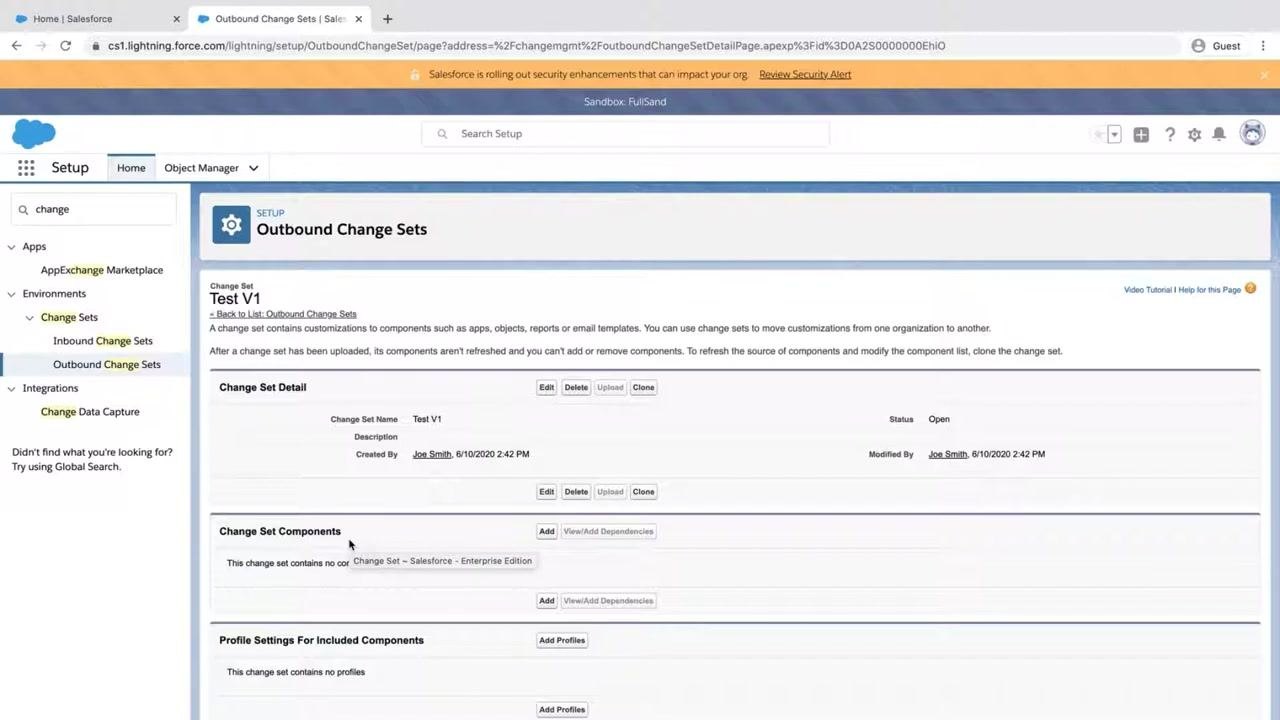Dismiss the security alert banner
Viewport: 1280px width, 720px height.
pos(1264,74)
